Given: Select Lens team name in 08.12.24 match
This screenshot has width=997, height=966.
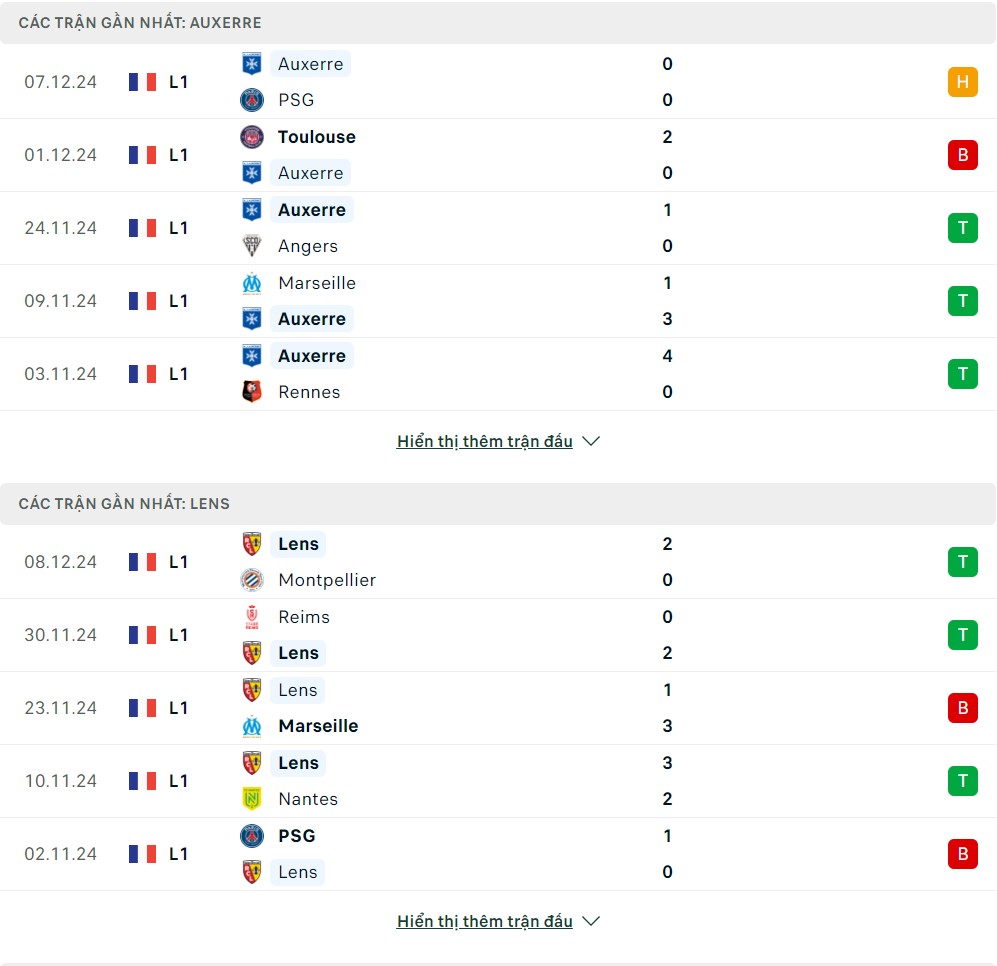Looking at the screenshot, I should 298,544.
